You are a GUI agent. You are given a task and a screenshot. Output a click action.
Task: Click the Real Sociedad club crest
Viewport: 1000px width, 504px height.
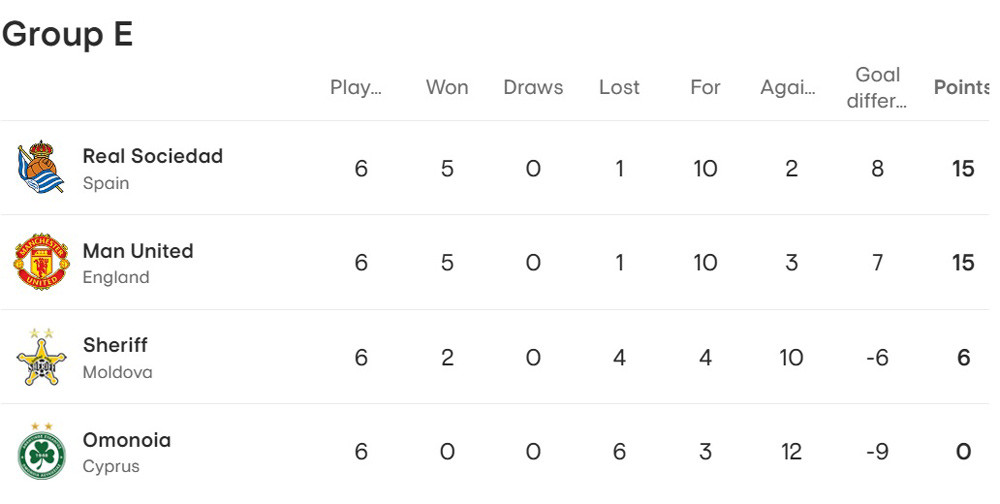click(41, 168)
